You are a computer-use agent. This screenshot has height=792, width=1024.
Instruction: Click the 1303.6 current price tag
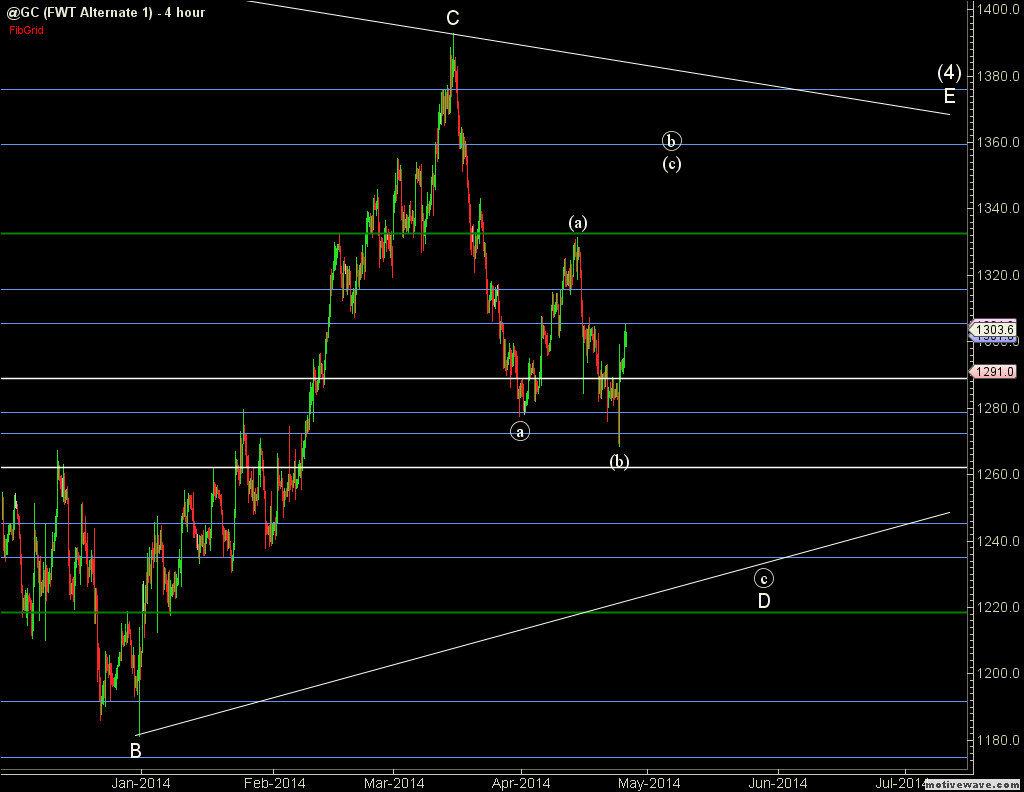[x=996, y=329]
